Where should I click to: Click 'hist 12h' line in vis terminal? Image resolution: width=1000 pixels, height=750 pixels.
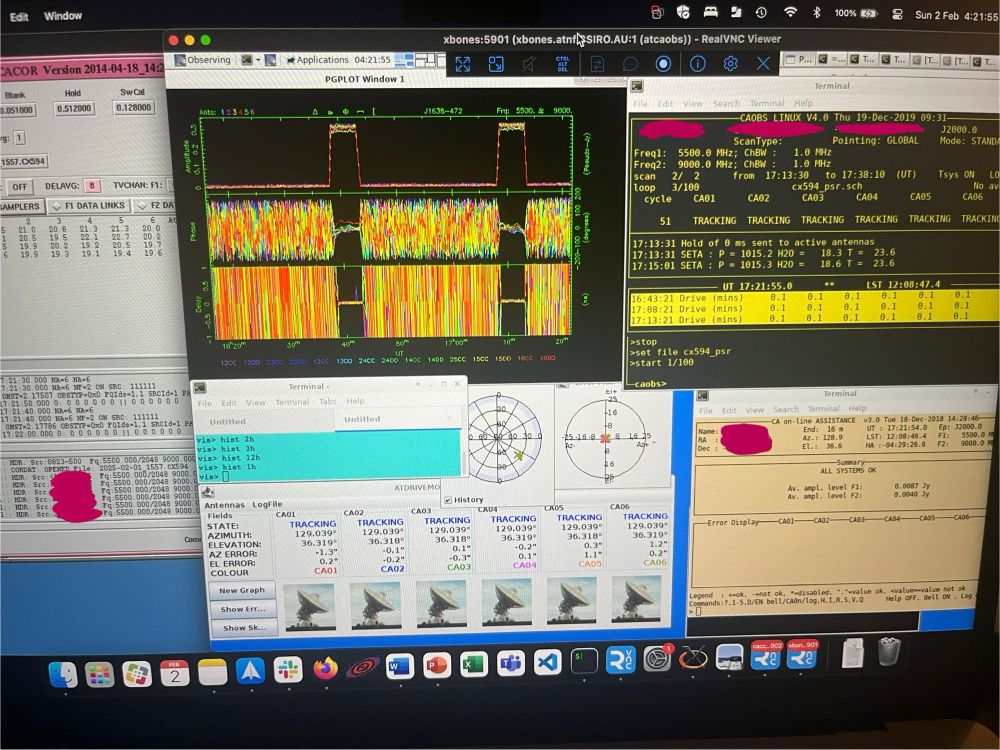pos(228,458)
